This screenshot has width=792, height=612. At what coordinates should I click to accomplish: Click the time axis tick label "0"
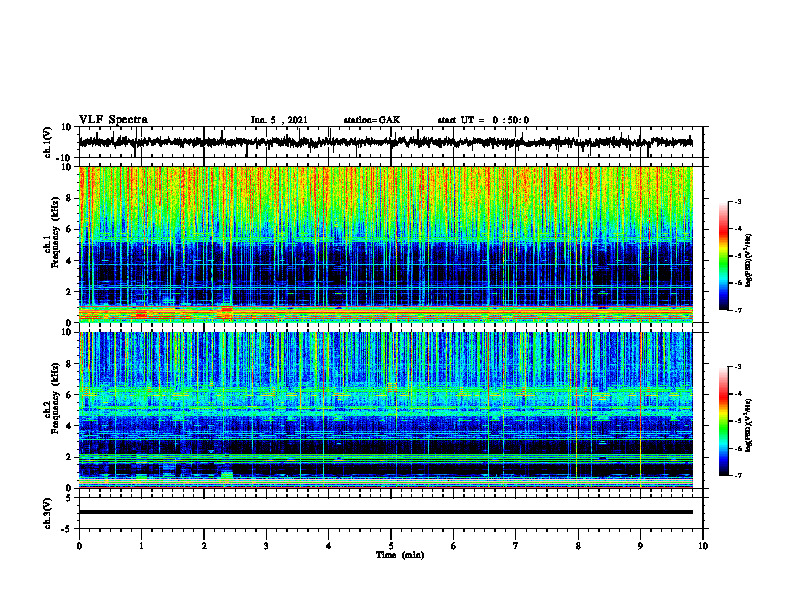(x=79, y=546)
